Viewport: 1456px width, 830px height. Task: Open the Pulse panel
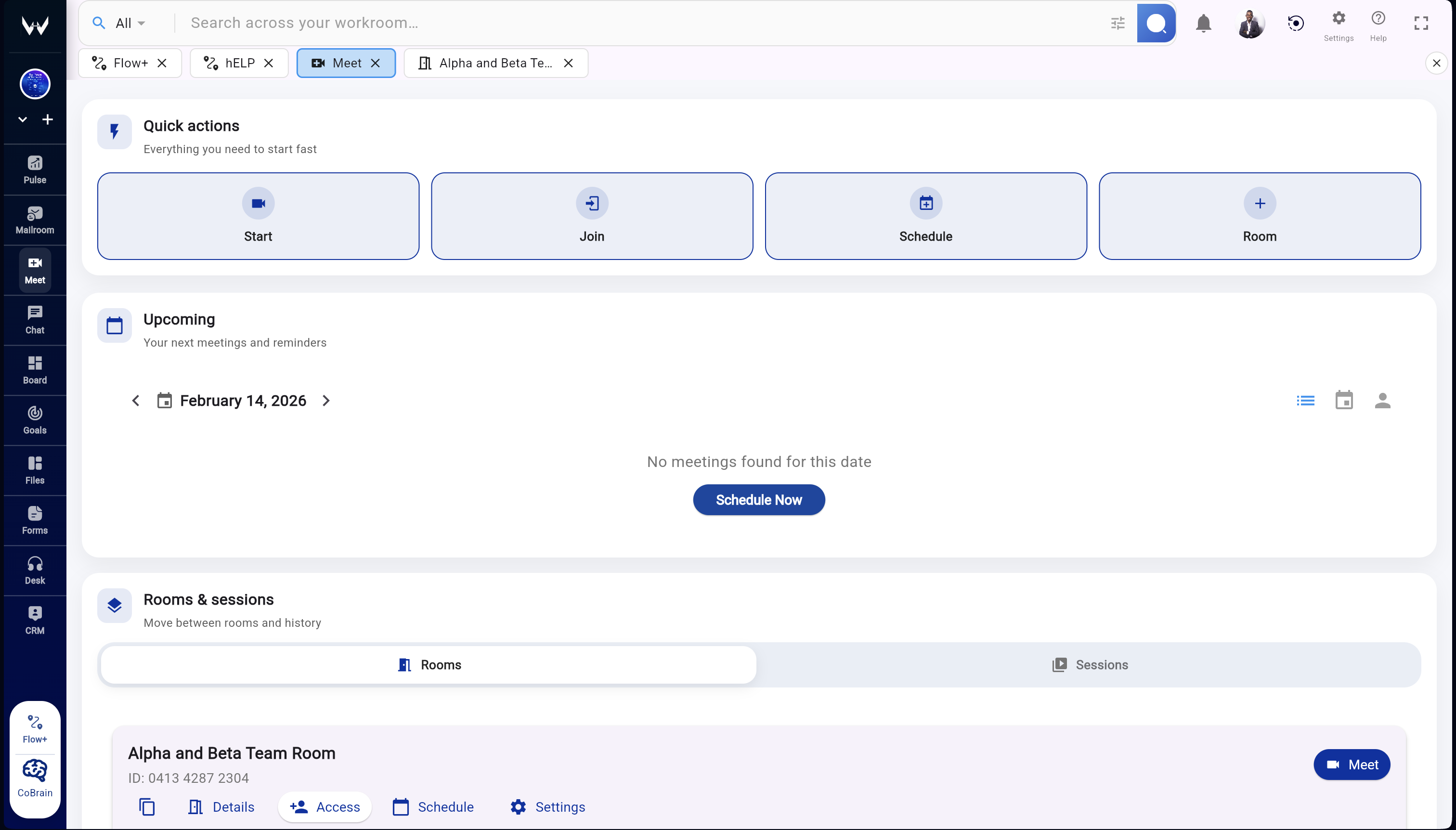(x=34, y=169)
